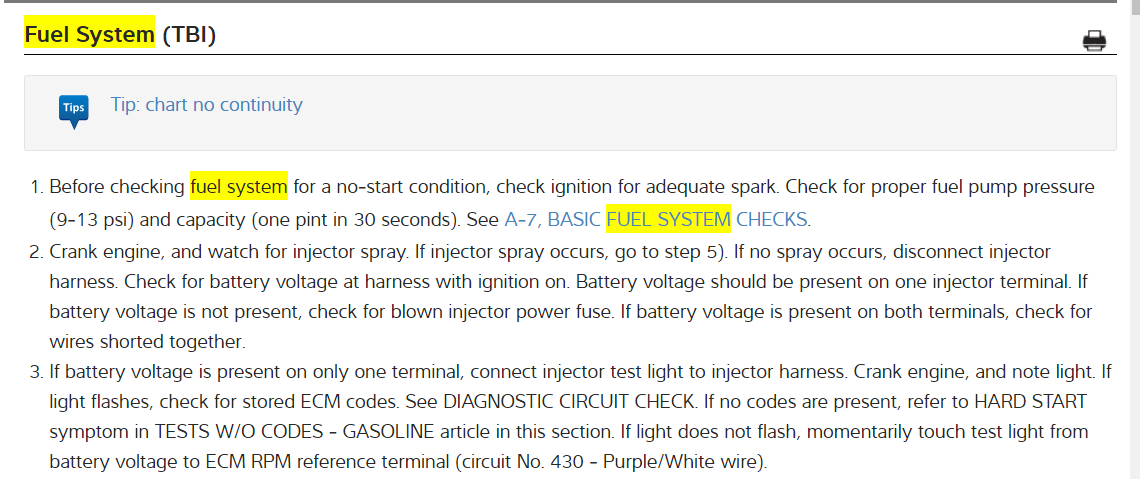Screen dimensions: 1140x479
Task: Click the word 'CHECKS.' ending the blue link
Action: tap(773, 219)
